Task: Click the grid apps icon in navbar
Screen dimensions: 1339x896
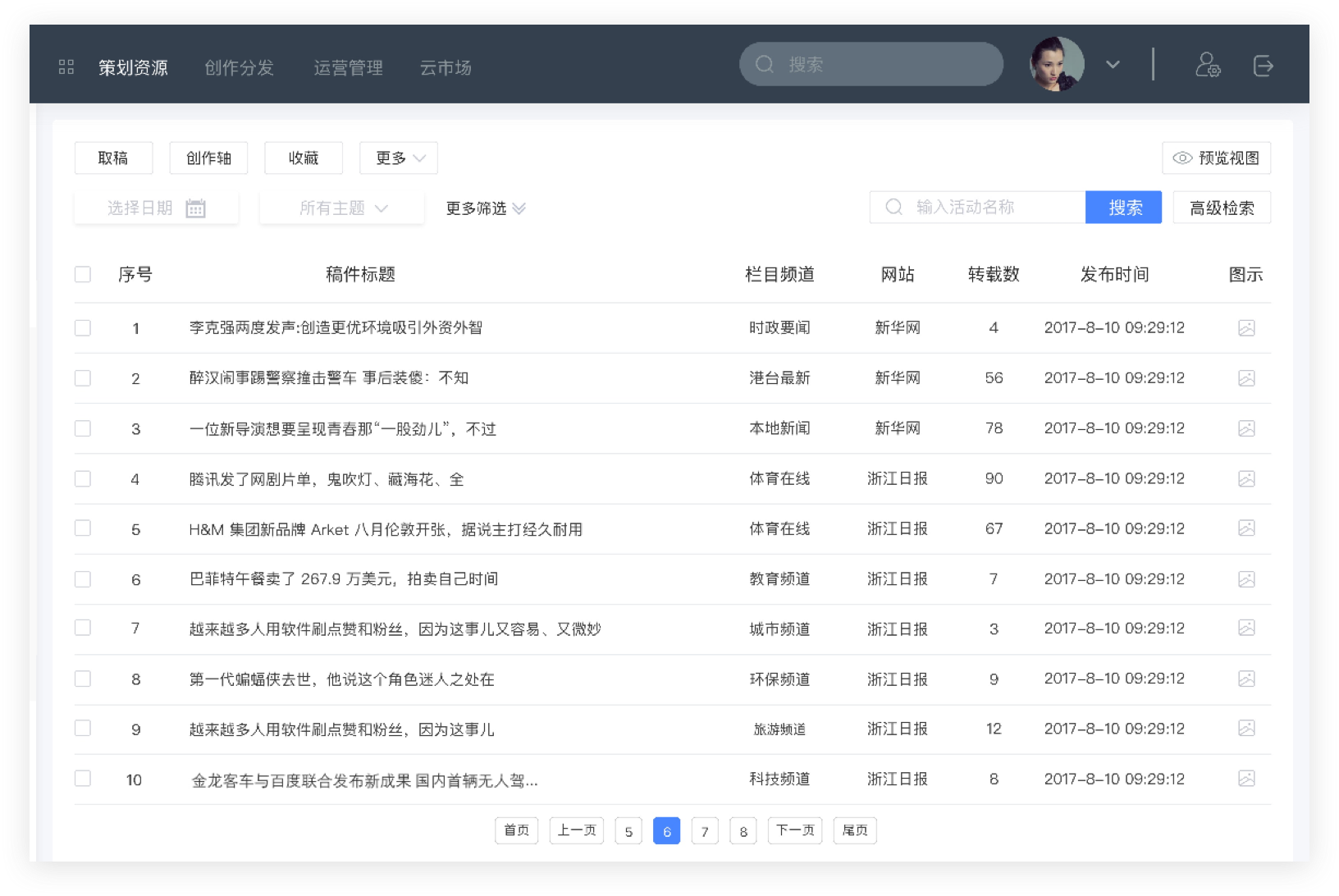Action: pos(66,67)
